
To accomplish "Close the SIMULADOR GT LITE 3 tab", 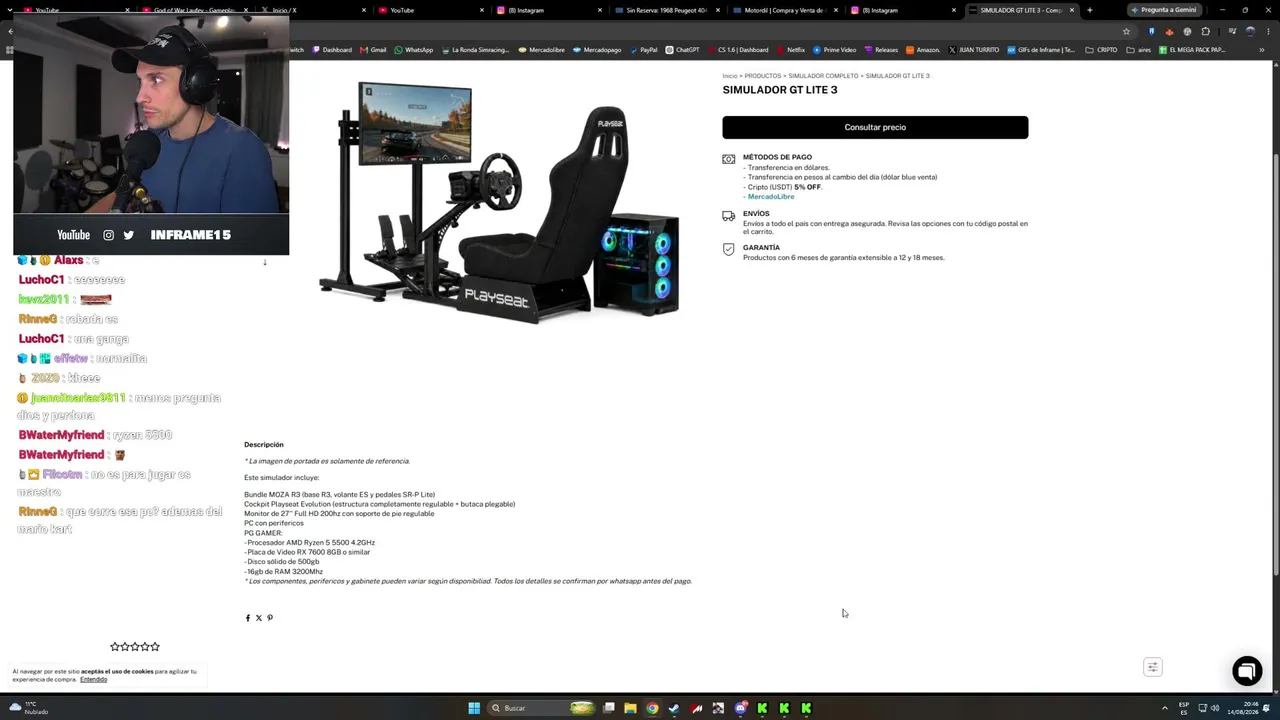I will tap(1072, 10).
